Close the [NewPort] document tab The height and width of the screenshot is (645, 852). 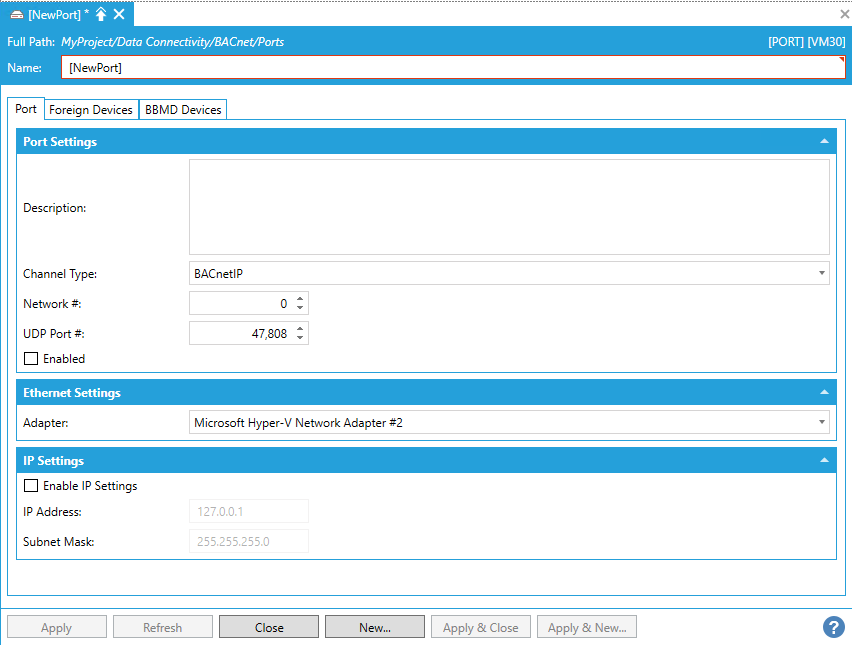(x=119, y=14)
